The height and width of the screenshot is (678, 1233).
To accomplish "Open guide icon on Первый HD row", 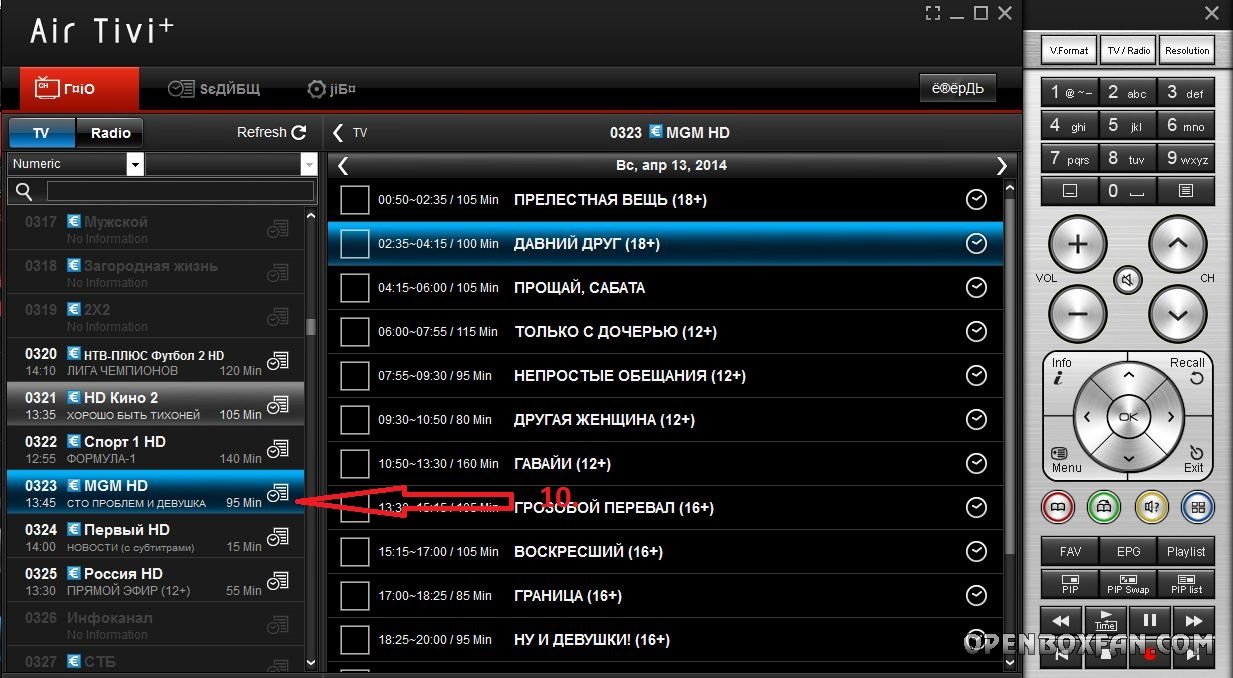I will [278, 537].
